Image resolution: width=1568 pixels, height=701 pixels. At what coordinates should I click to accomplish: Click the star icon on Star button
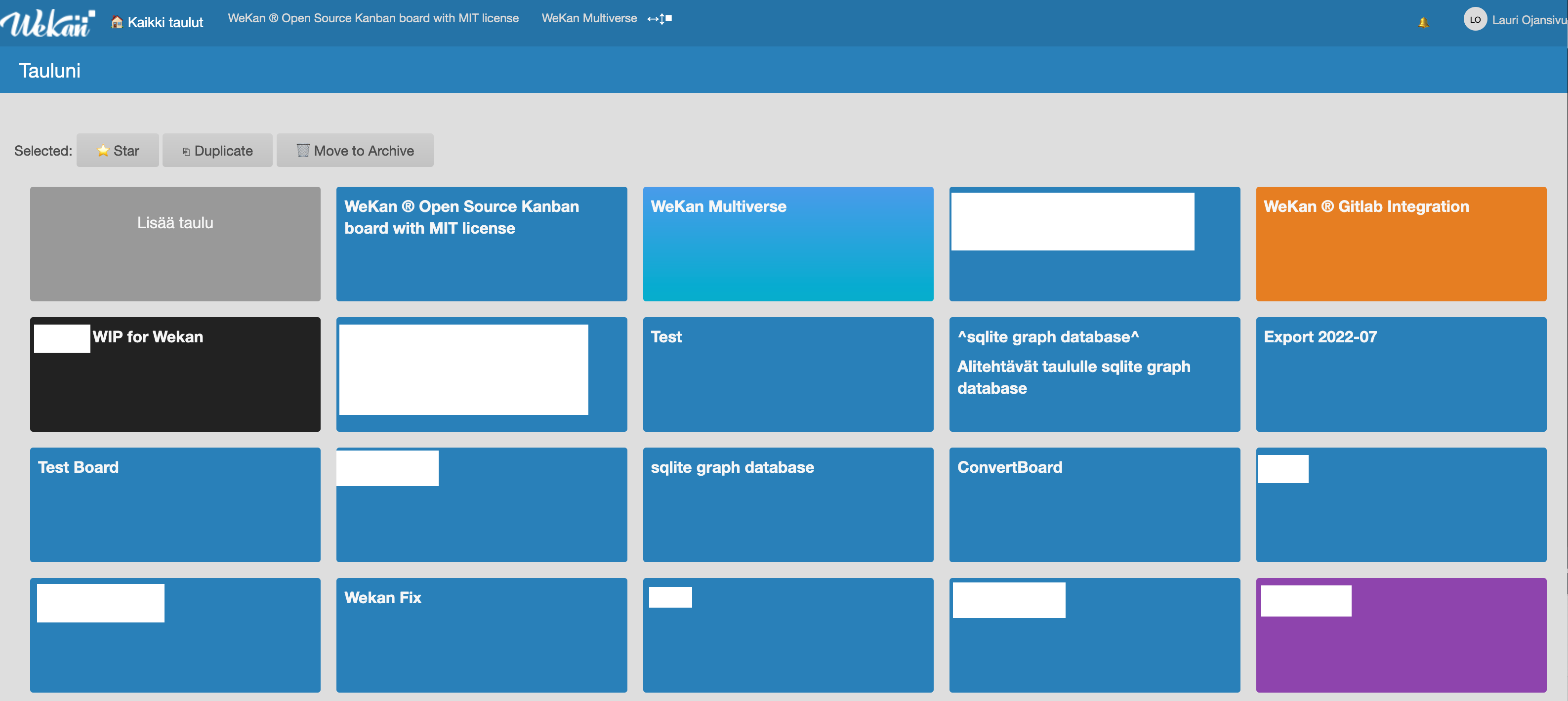pos(103,151)
